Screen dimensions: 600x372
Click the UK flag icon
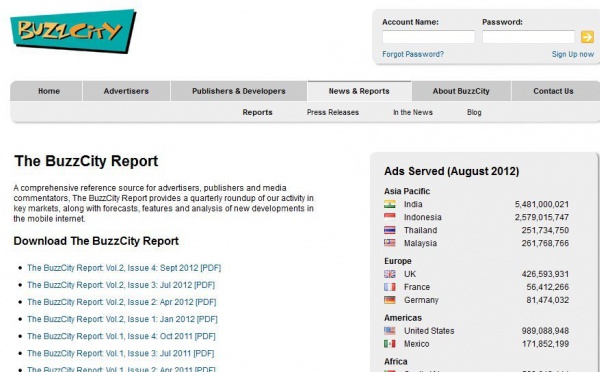pos(390,274)
